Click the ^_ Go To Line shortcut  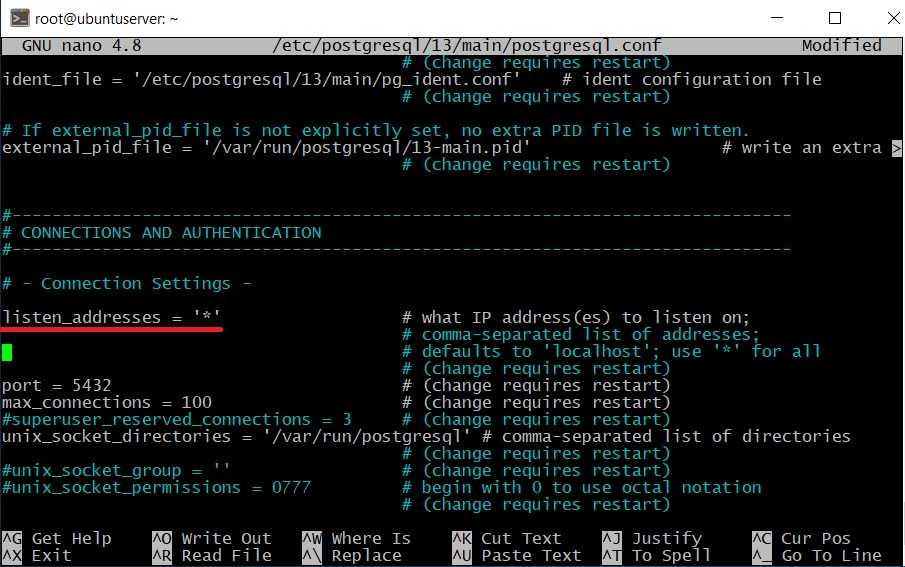click(x=816, y=555)
